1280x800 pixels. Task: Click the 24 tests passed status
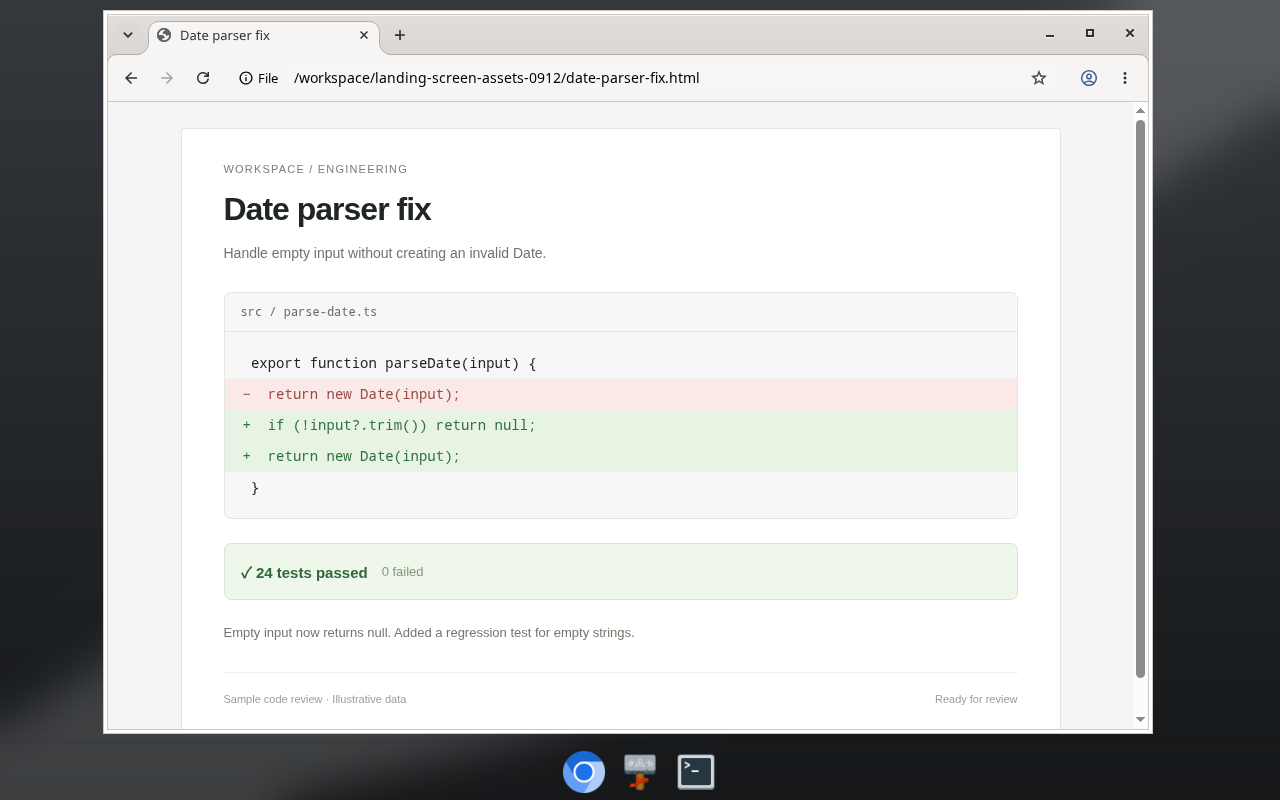[304, 573]
